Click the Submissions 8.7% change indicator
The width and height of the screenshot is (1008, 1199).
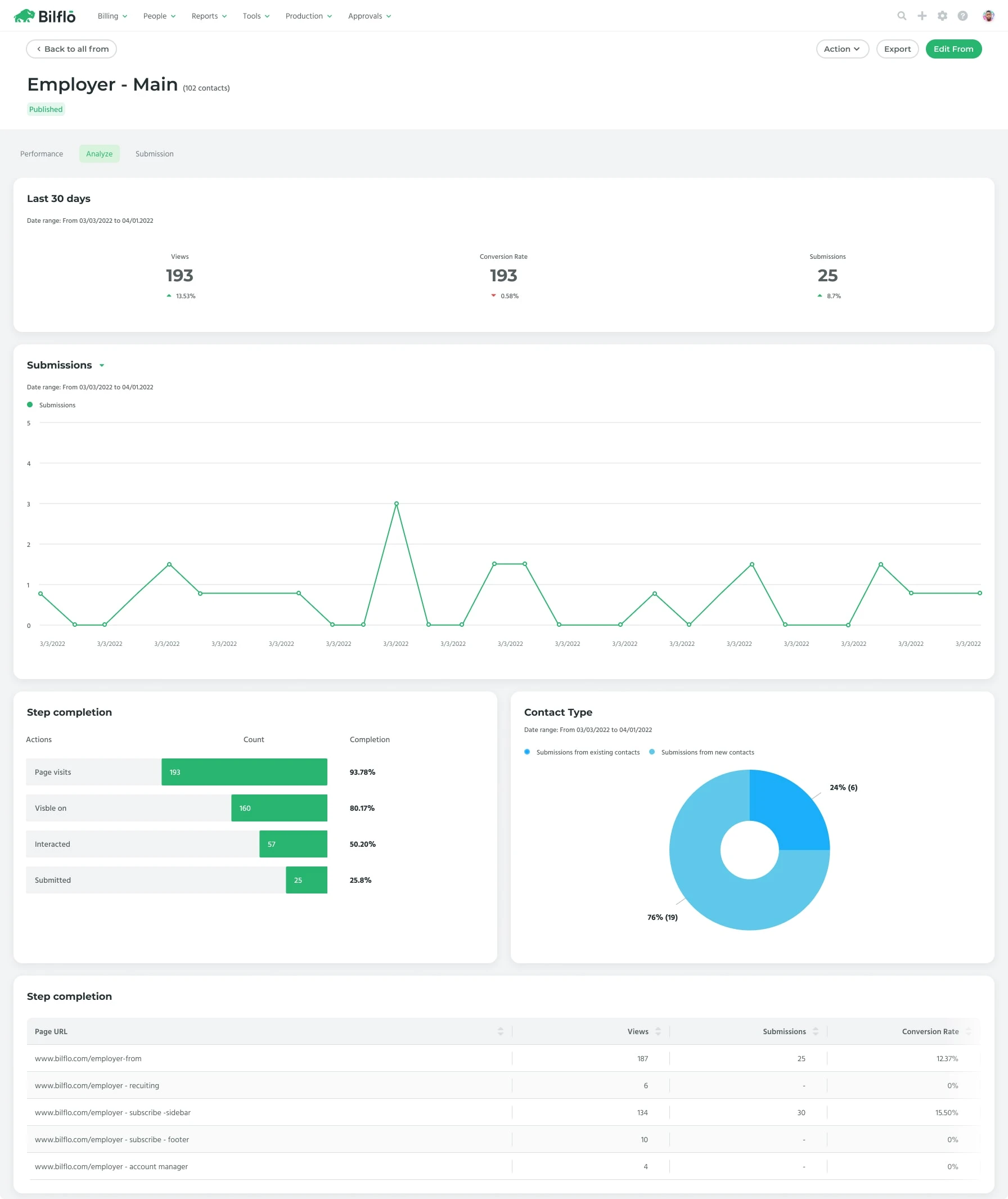click(x=829, y=296)
